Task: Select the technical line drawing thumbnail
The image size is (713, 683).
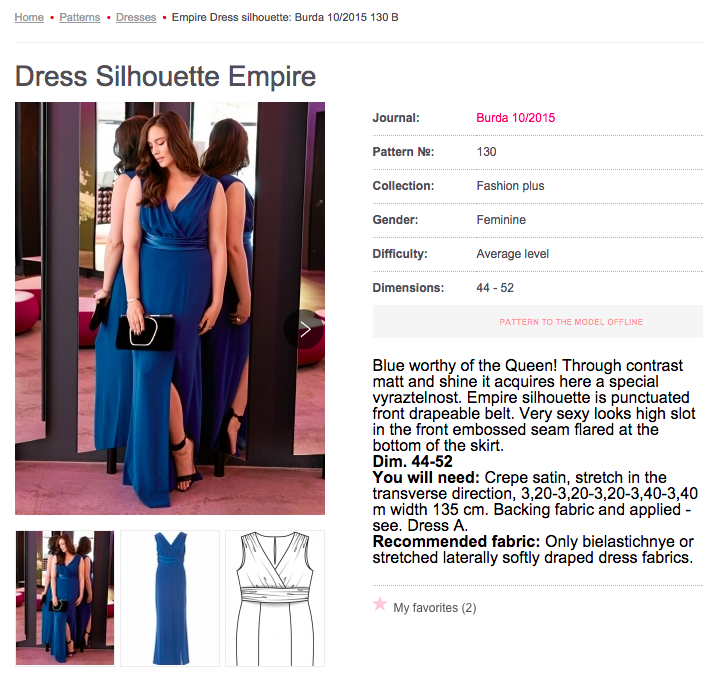Action: pos(275,598)
